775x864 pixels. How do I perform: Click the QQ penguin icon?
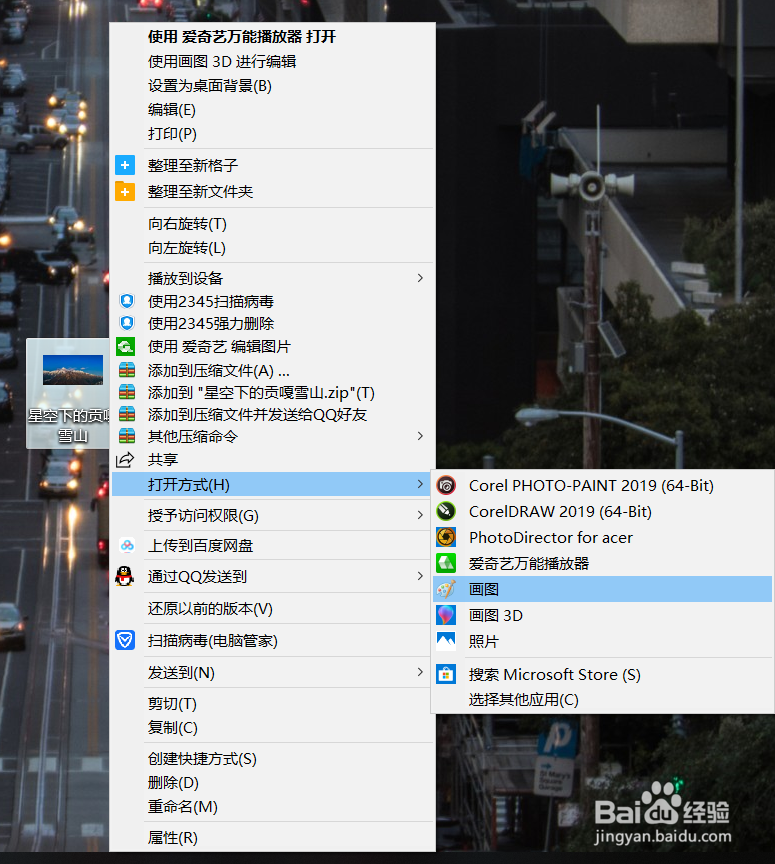[125, 576]
